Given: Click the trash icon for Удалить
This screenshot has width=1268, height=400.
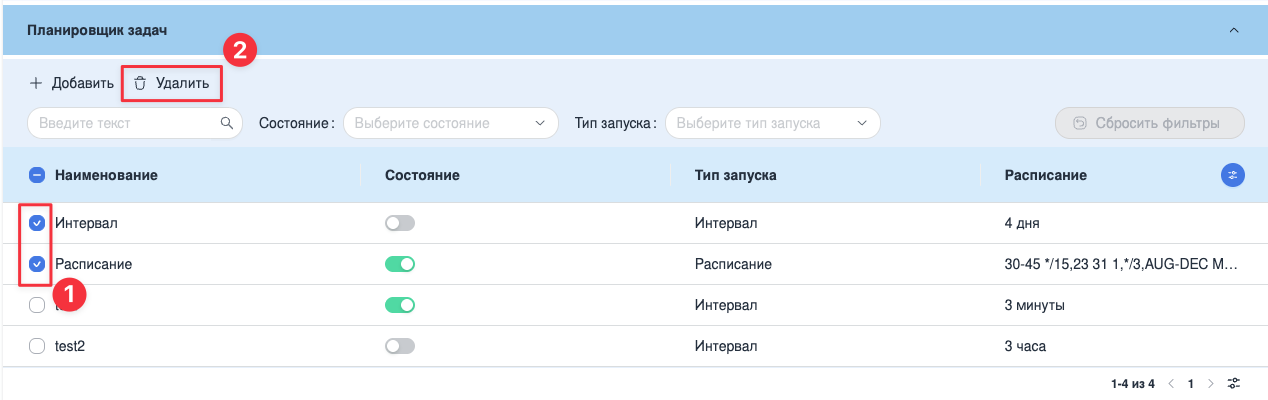Looking at the screenshot, I should [140, 83].
